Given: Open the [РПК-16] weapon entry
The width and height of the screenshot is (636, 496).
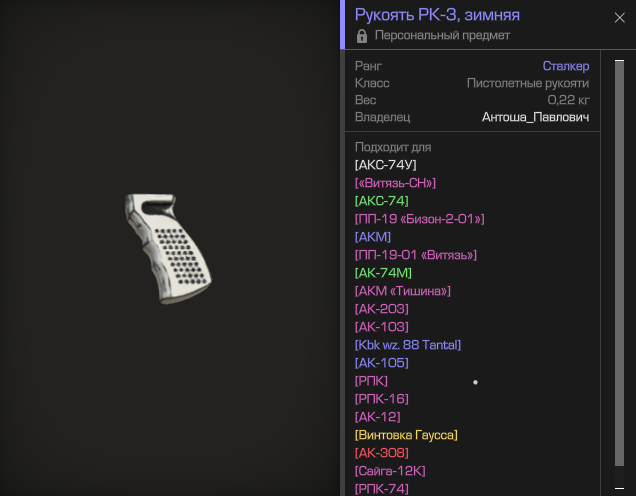Looking at the screenshot, I should pyautogui.click(x=381, y=399).
